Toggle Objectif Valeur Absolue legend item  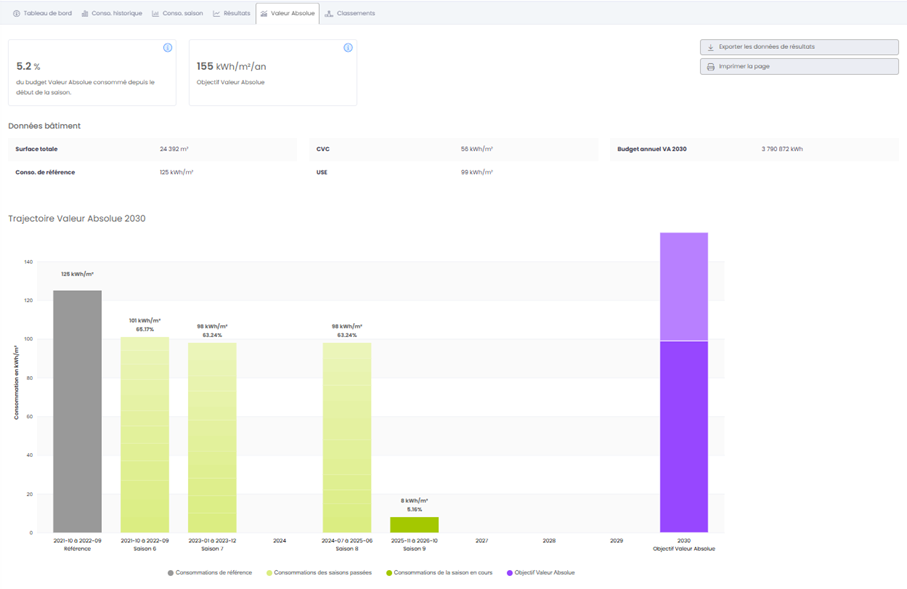tap(541, 573)
